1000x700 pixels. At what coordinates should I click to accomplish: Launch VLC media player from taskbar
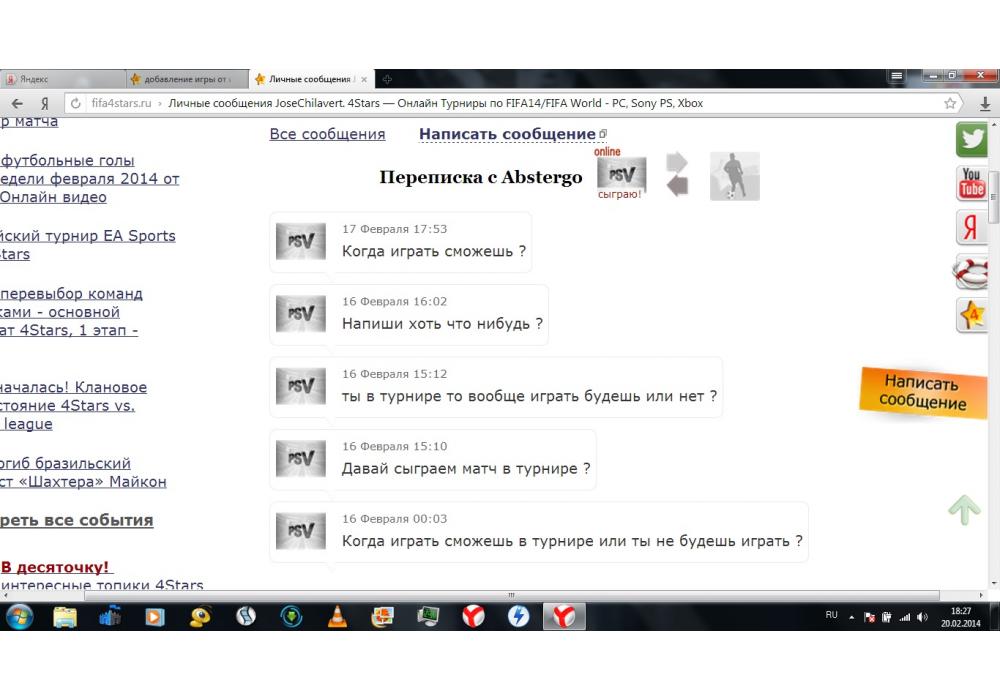pyautogui.click(x=337, y=616)
